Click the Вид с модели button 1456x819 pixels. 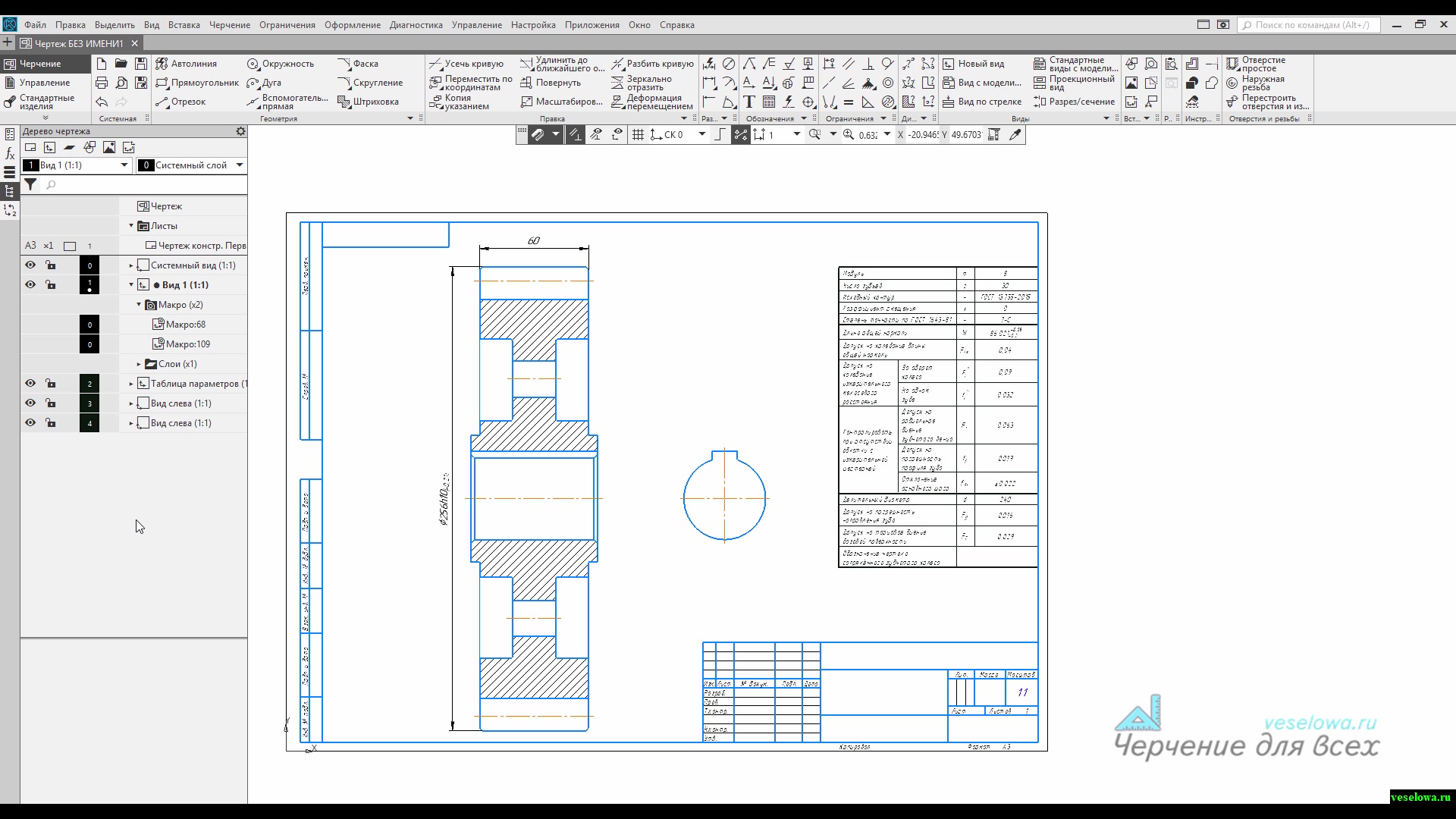tap(982, 83)
